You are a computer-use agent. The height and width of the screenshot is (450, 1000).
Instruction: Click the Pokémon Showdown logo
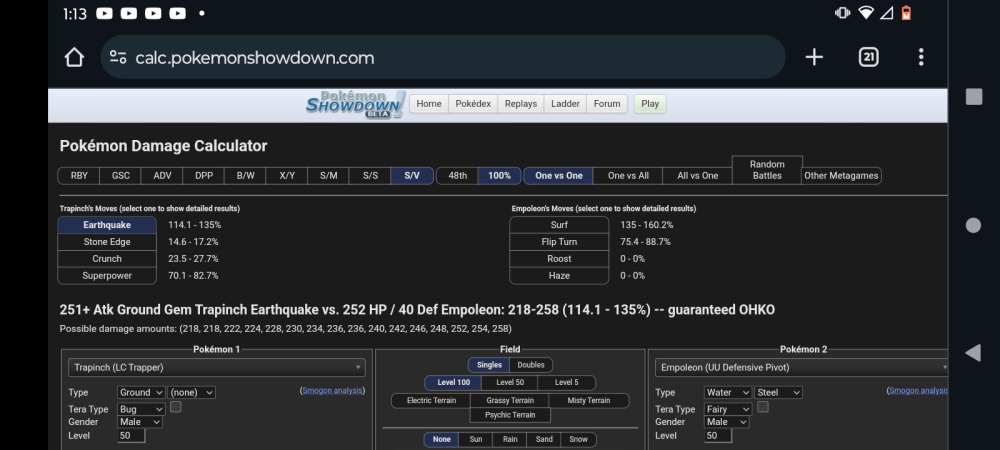click(355, 104)
